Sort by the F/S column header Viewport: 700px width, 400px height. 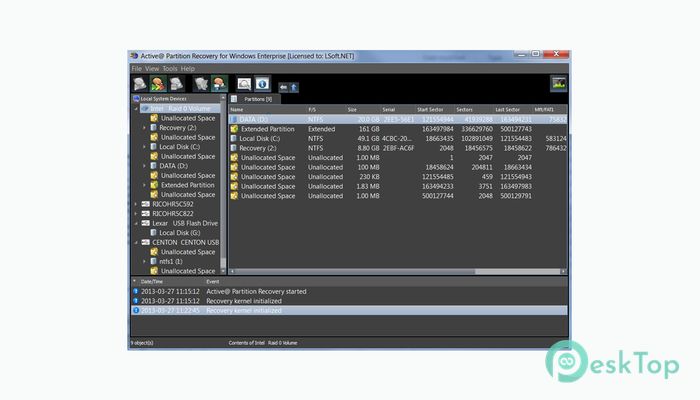pos(312,109)
